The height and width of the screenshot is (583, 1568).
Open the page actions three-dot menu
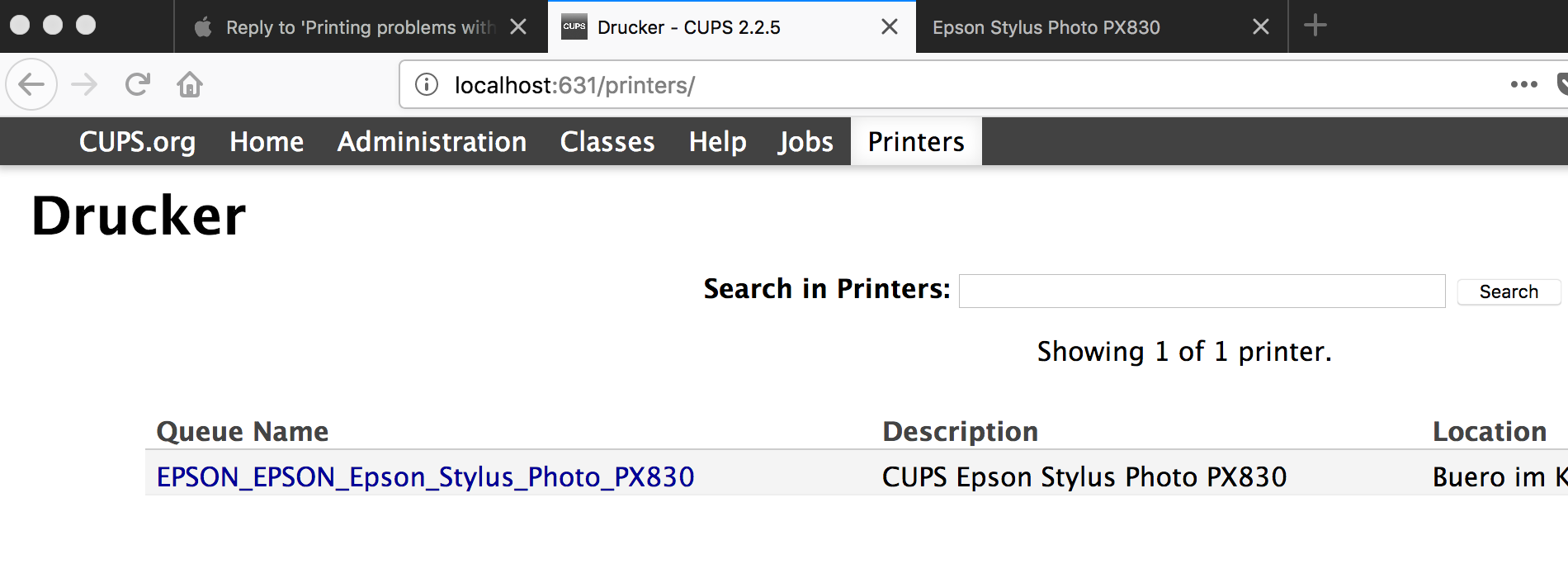coord(1523,84)
